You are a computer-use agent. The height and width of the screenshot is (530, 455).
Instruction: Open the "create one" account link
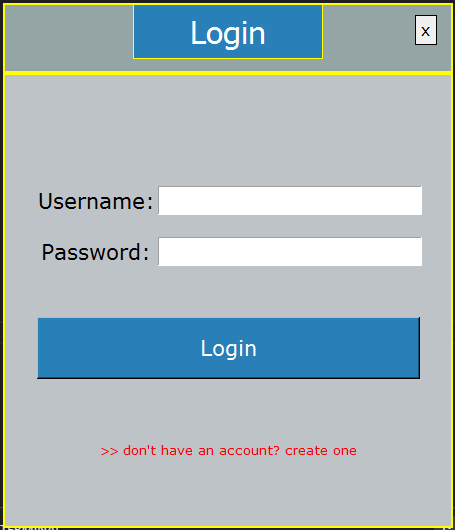pyautogui.click(x=320, y=451)
